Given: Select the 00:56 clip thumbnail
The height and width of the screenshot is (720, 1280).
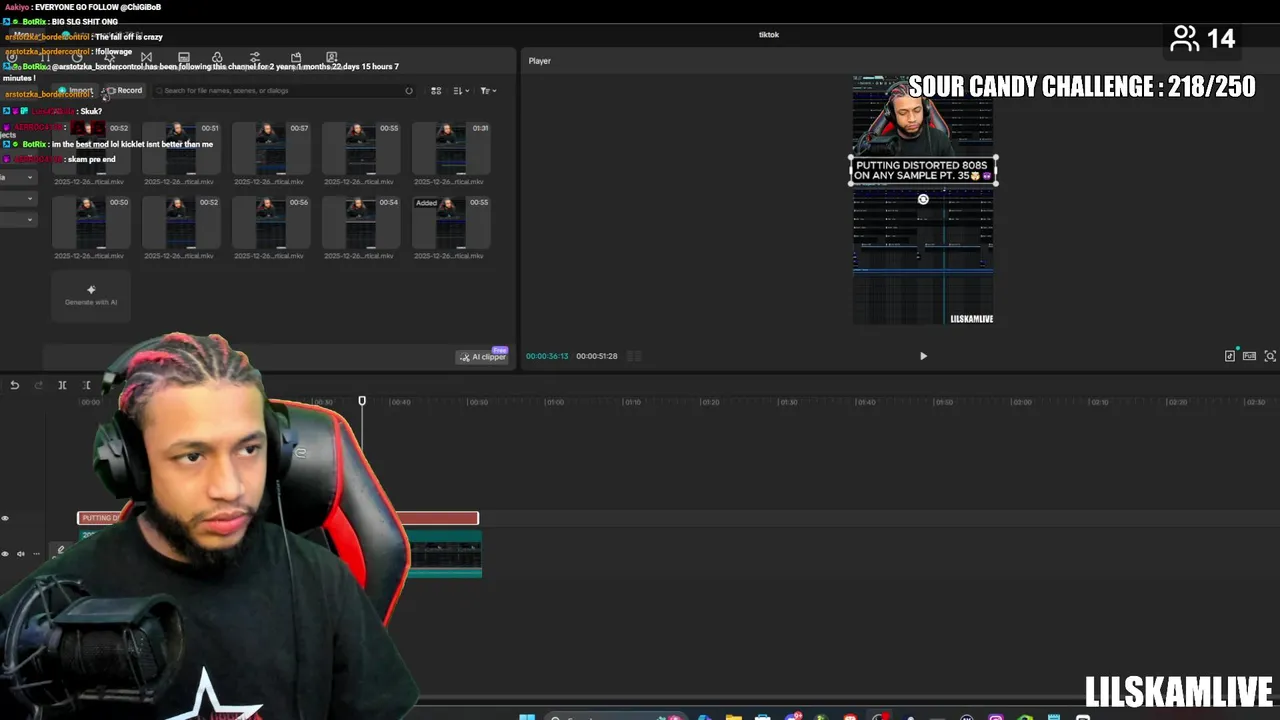Looking at the screenshot, I should [x=271, y=221].
